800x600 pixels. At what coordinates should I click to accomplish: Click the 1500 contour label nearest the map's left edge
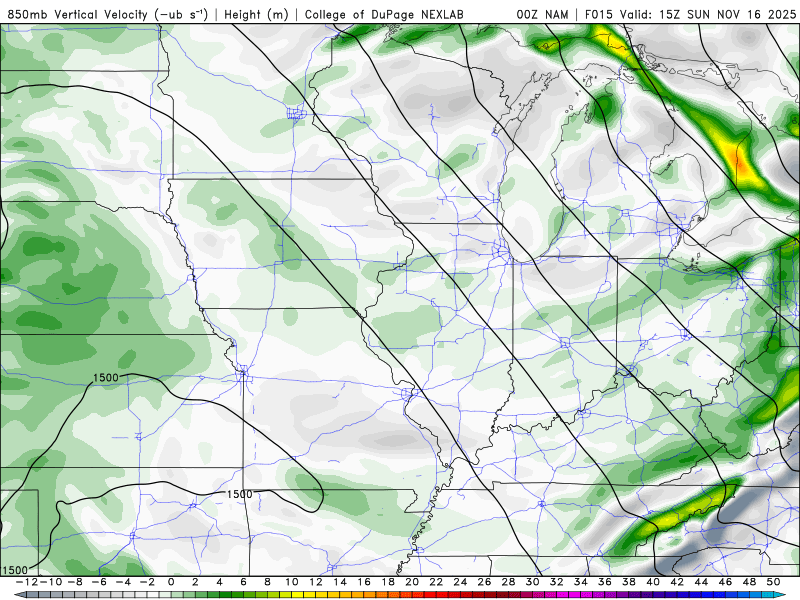pyautogui.click(x=15, y=570)
